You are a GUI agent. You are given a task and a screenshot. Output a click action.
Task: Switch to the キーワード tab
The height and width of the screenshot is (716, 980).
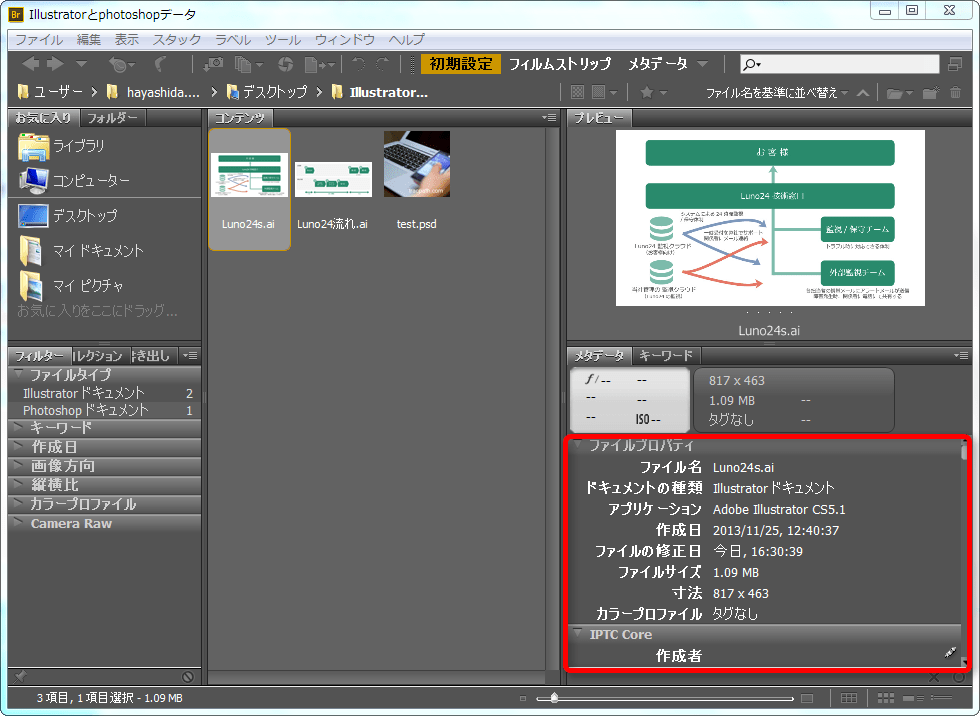pos(666,356)
